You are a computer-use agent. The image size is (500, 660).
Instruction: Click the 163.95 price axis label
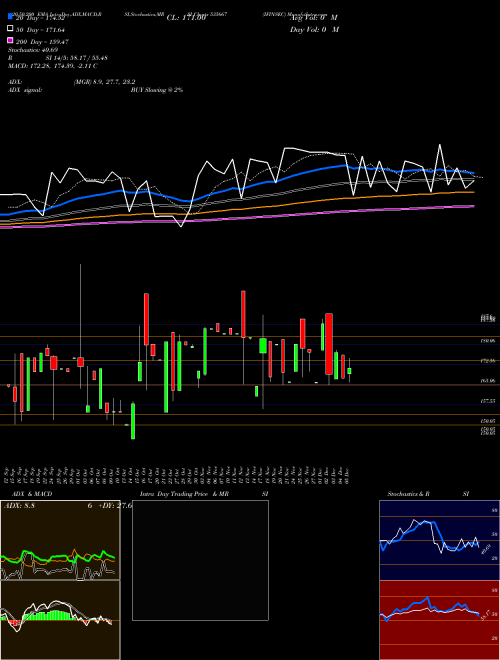point(488,381)
